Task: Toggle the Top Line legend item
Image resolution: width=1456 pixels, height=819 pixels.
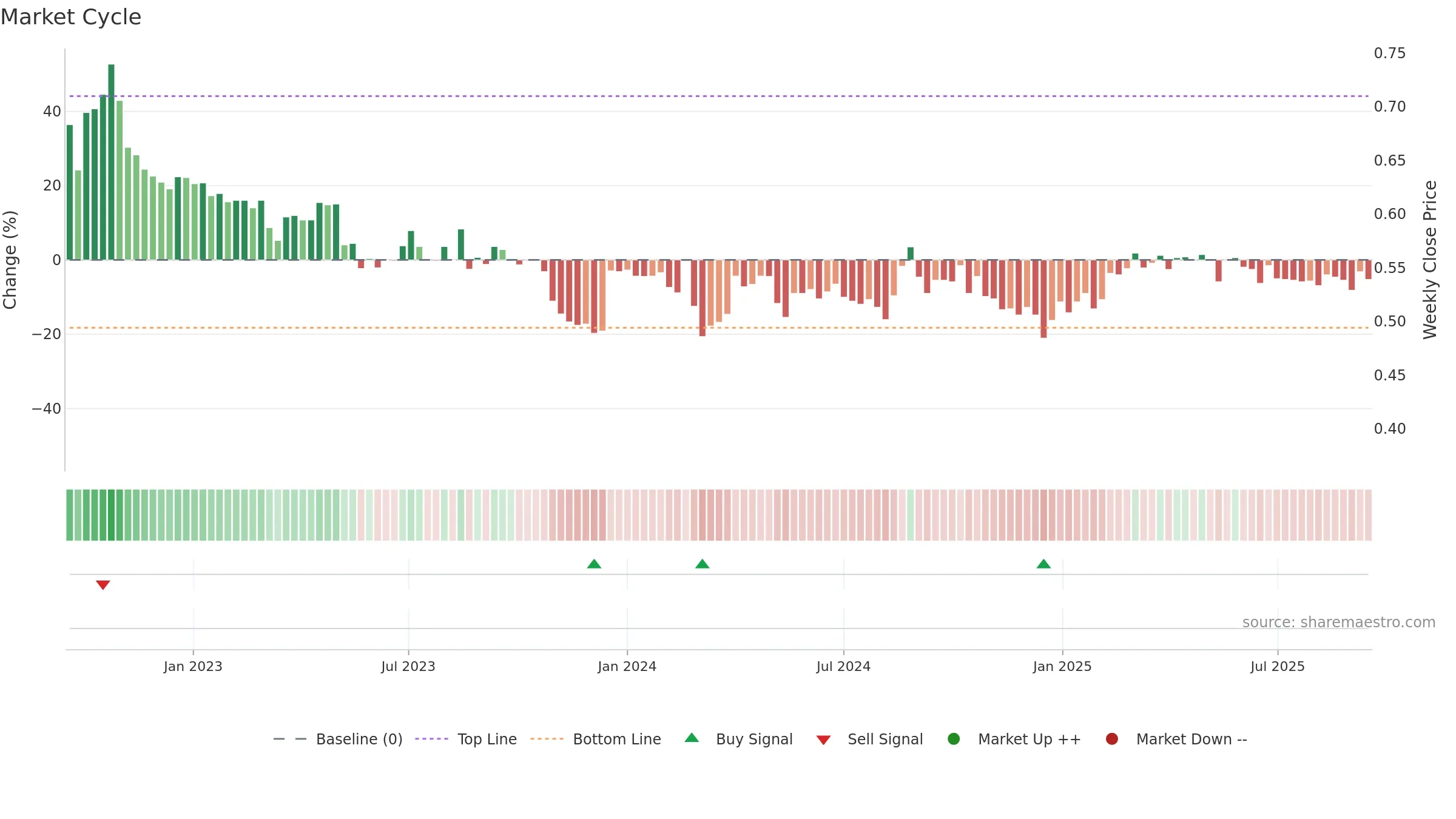Action: point(466,739)
